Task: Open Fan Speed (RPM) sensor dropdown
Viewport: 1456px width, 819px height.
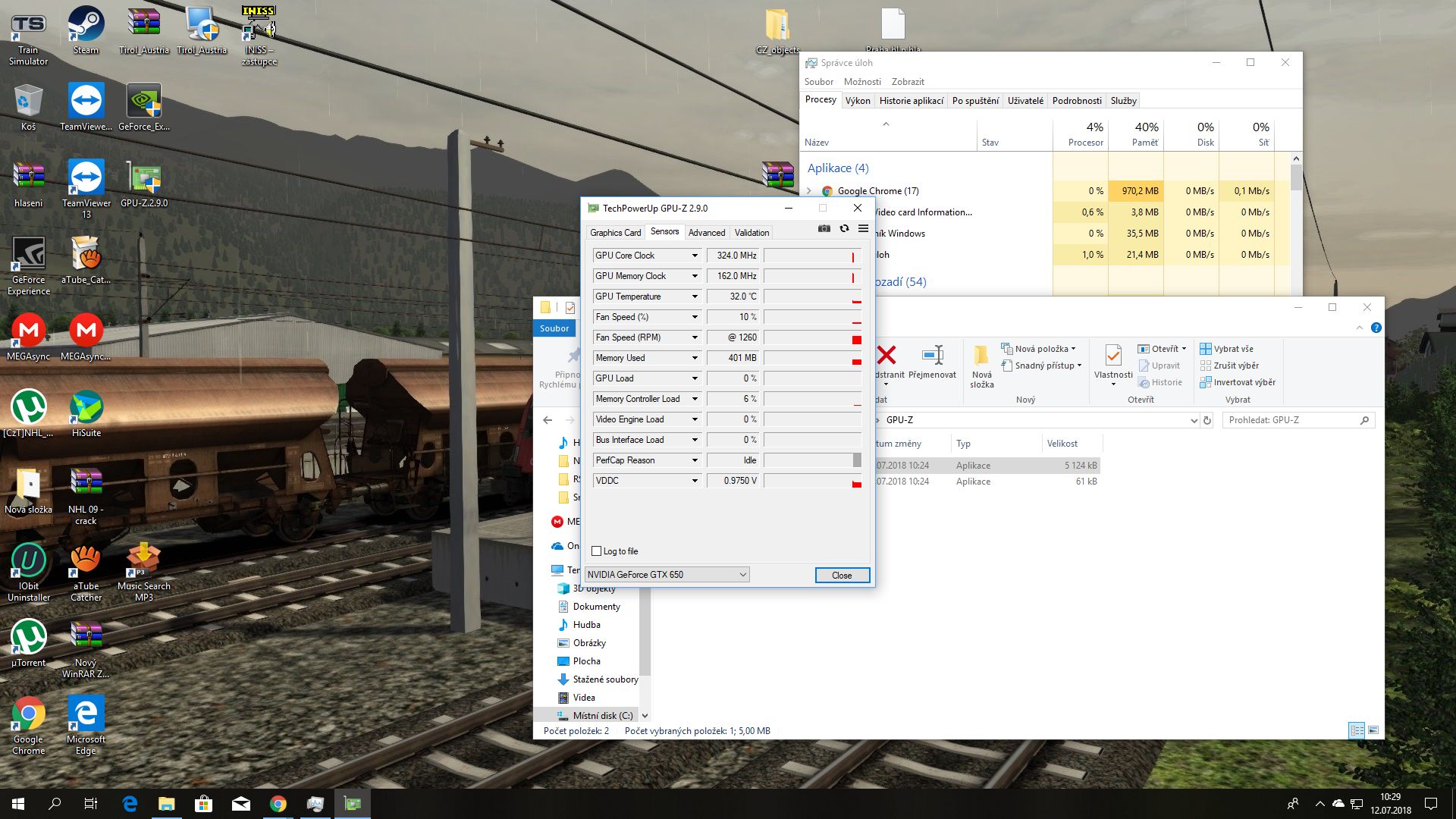Action: point(694,337)
